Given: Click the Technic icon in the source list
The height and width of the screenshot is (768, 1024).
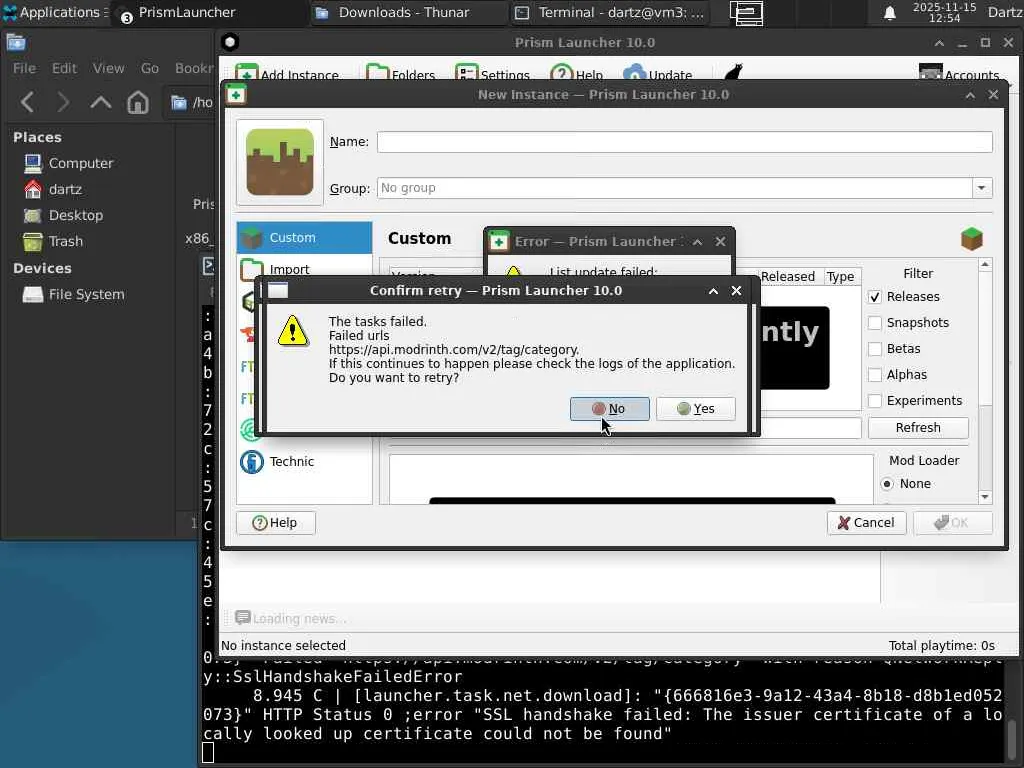Looking at the screenshot, I should coord(252,462).
